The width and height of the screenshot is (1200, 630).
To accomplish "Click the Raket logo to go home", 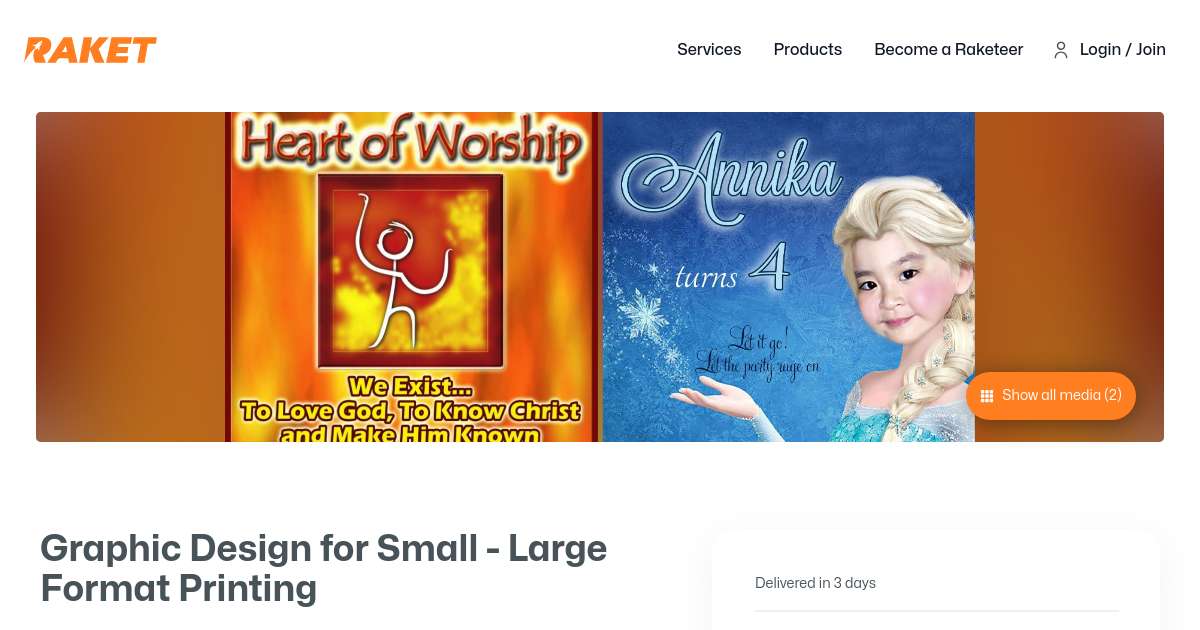I will 91,50.
